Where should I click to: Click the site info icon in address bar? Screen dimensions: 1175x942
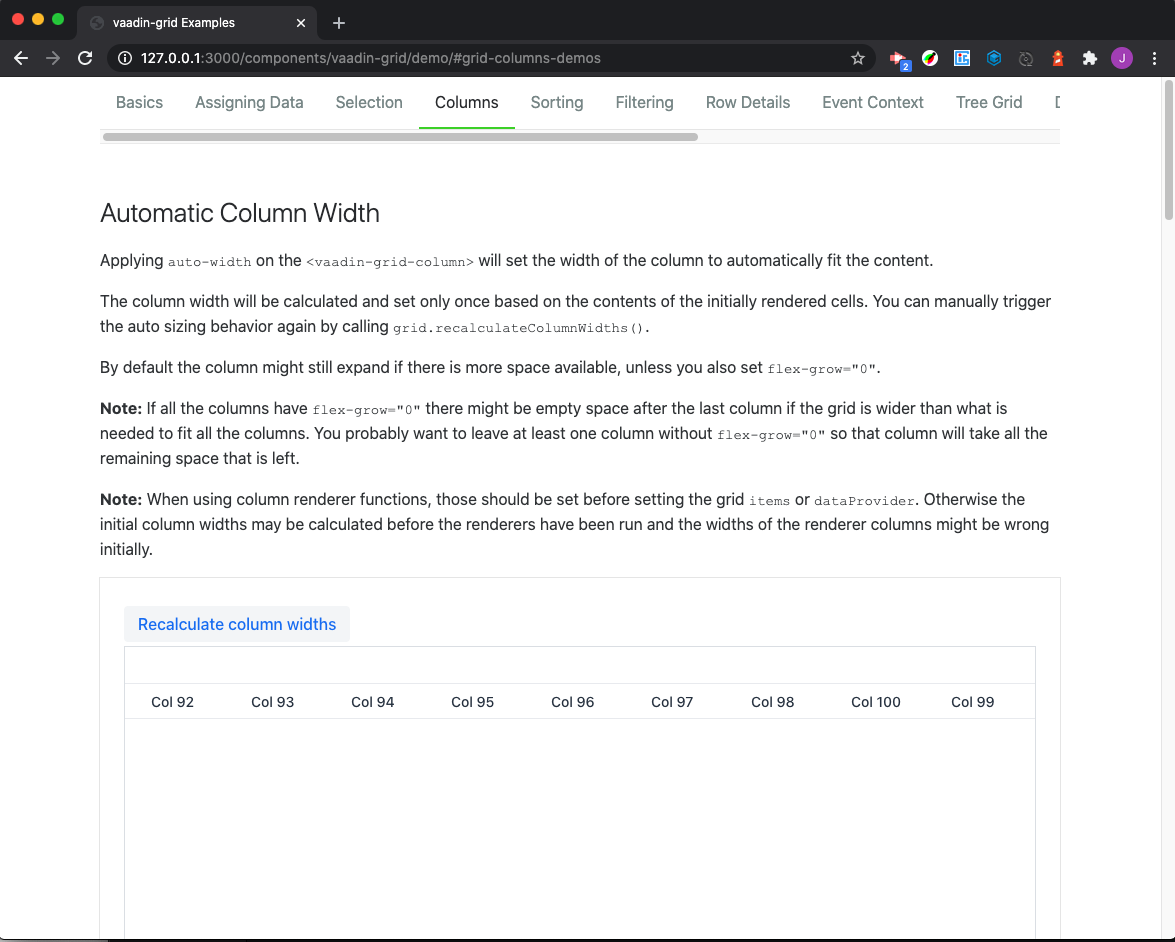[122, 58]
